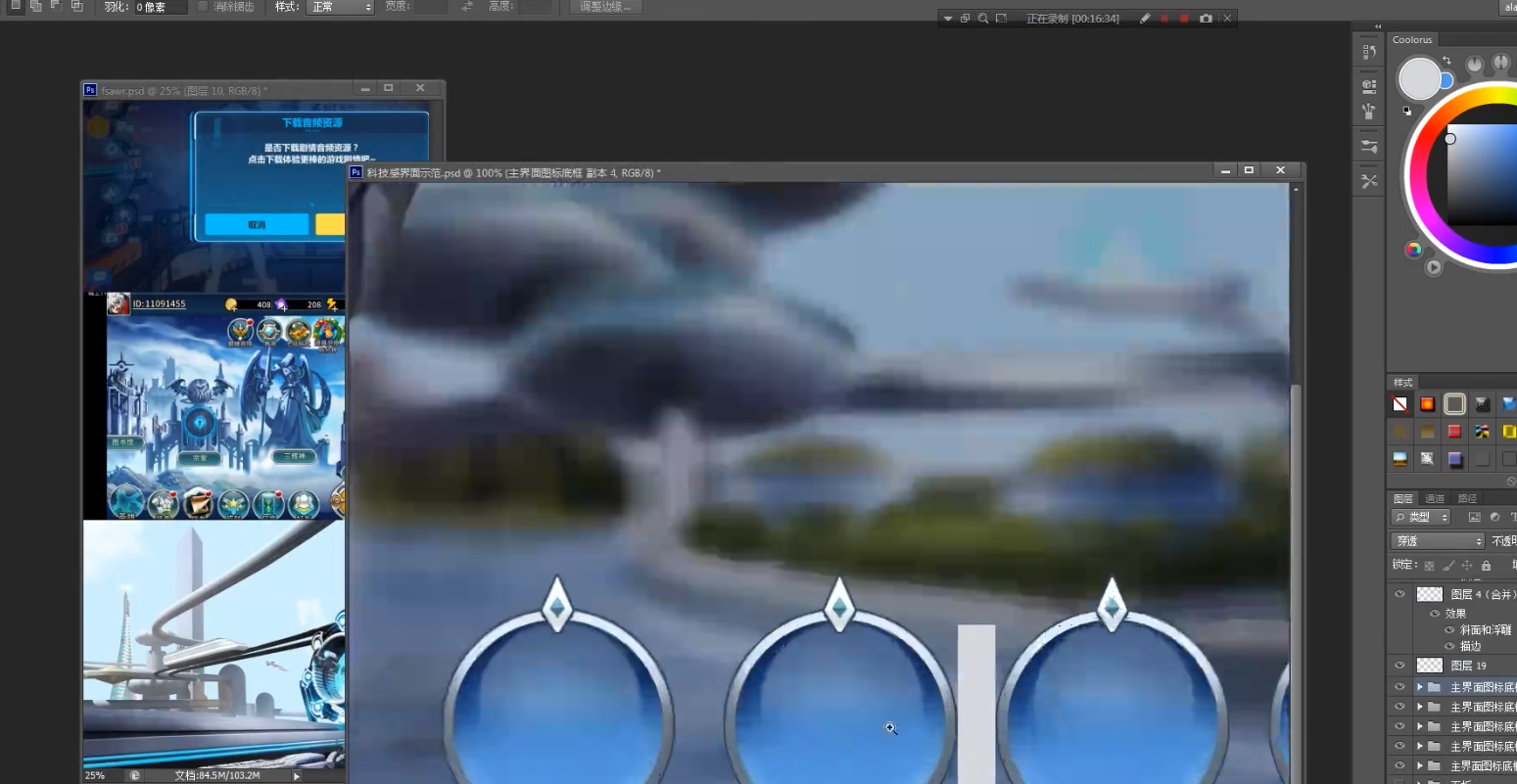Click the recorder pencil annotate icon

(1144, 19)
